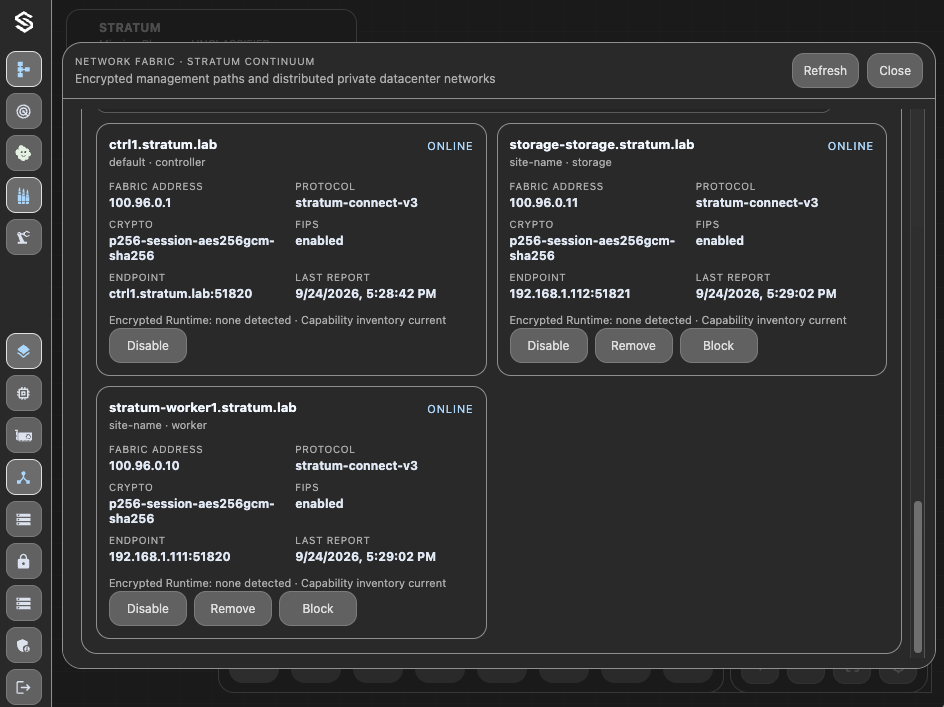
Task: Click ONLINE status on the worker1 card
Action: click(450, 410)
